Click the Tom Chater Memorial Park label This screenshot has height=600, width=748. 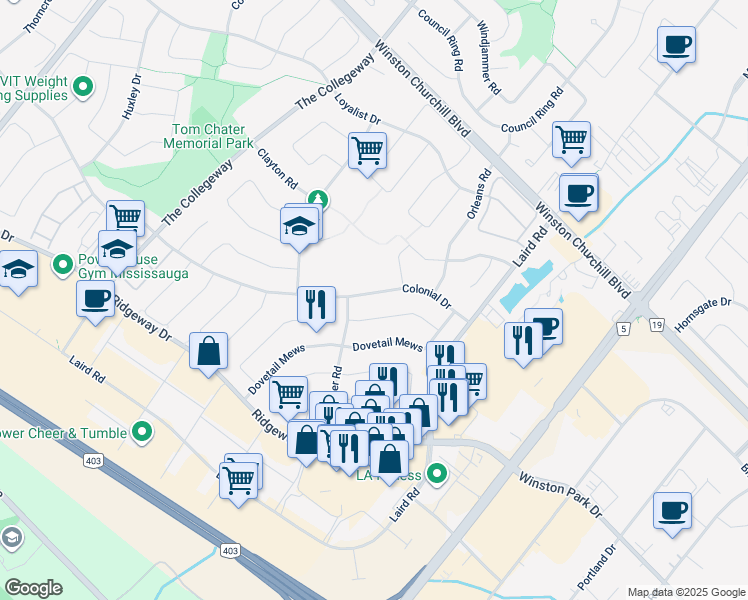pyautogui.click(x=211, y=136)
